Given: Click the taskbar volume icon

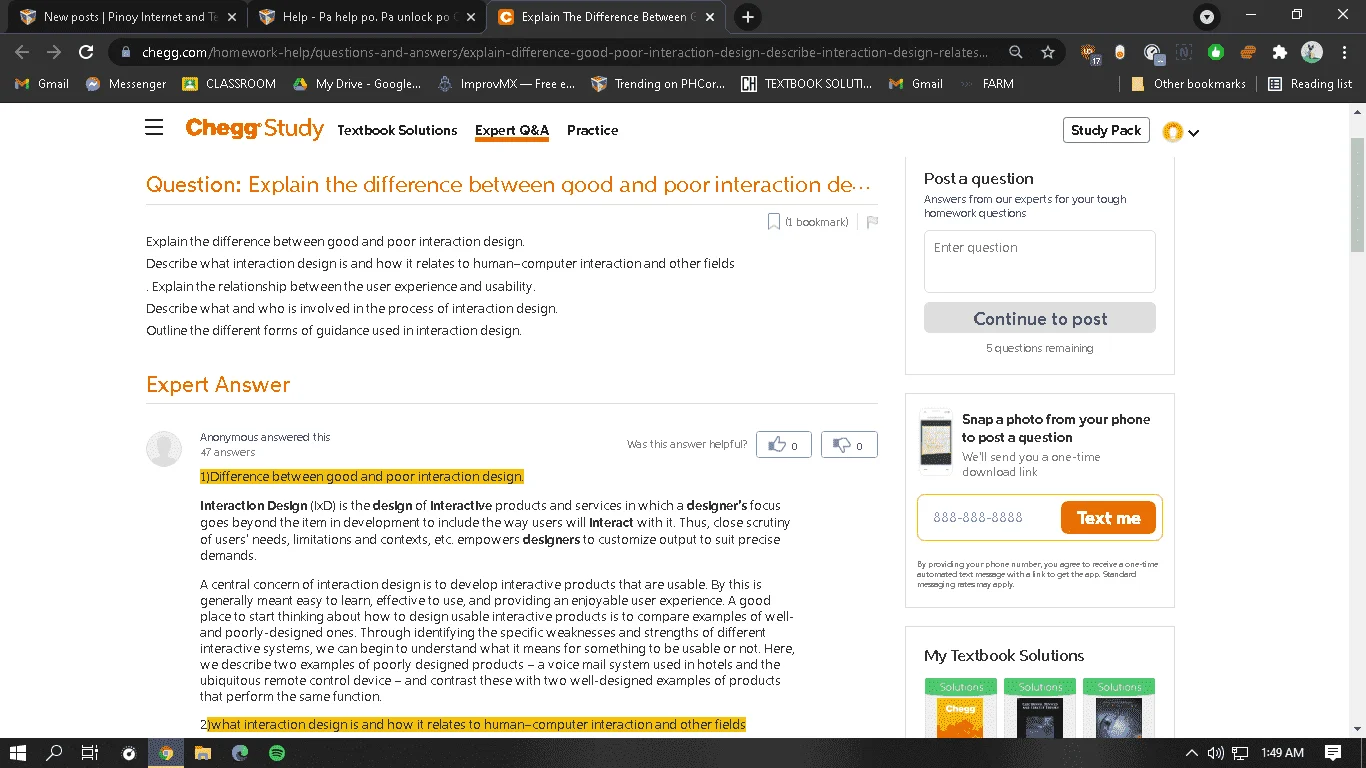Looking at the screenshot, I should point(1216,753).
